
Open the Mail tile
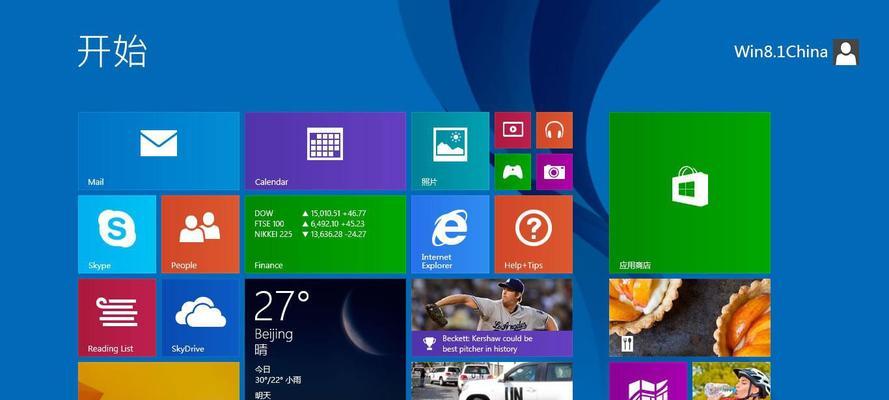(158, 151)
